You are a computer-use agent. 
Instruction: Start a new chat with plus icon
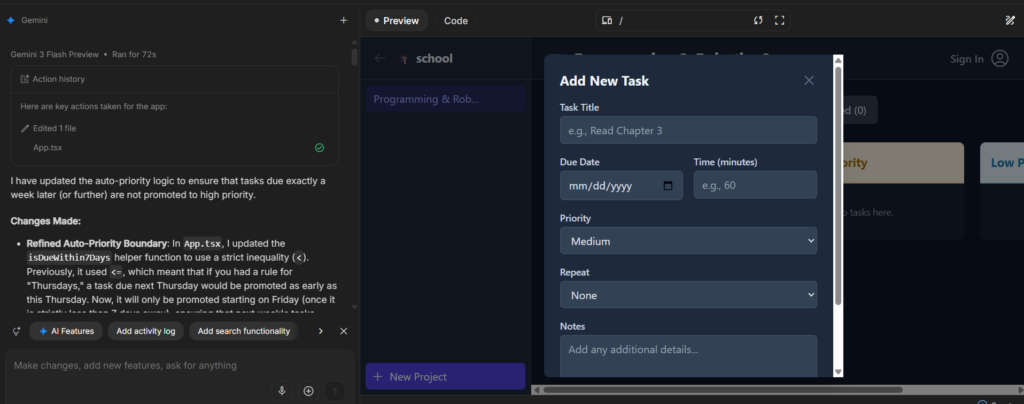(x=344, y=20)
